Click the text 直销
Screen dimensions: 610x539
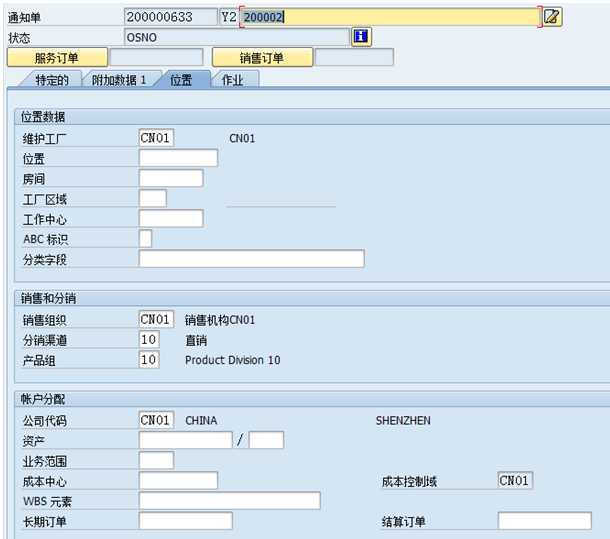tap(196, 341)
